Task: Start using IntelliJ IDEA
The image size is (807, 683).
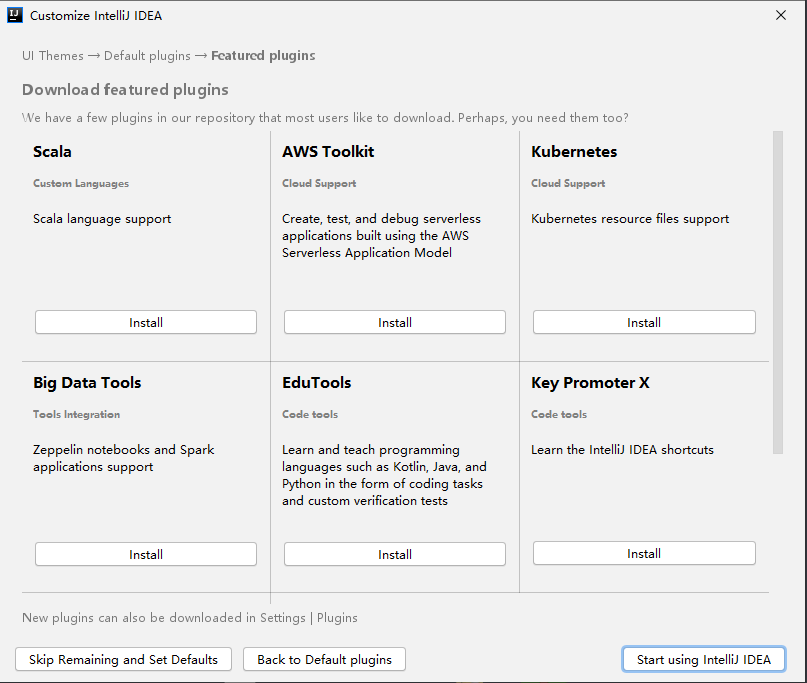Action: point(703,659)
